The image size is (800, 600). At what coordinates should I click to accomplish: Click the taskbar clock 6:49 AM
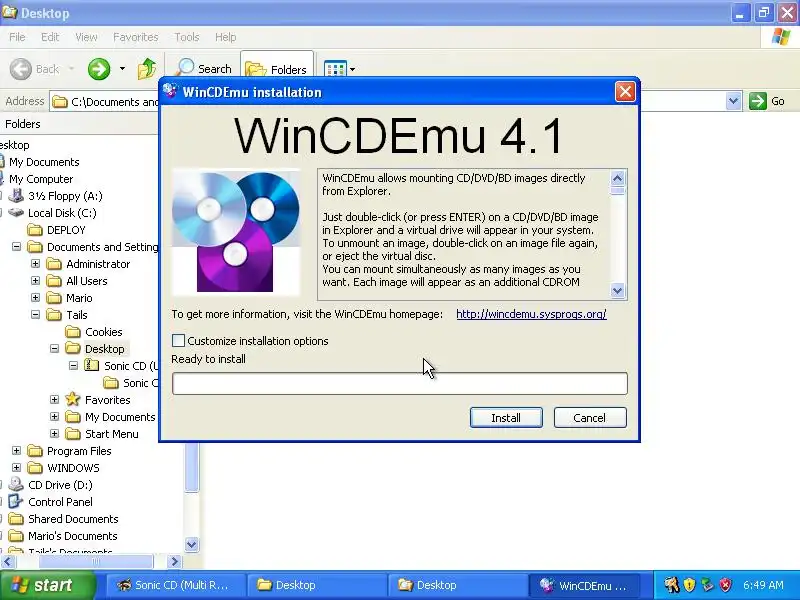tap(763, 585)
